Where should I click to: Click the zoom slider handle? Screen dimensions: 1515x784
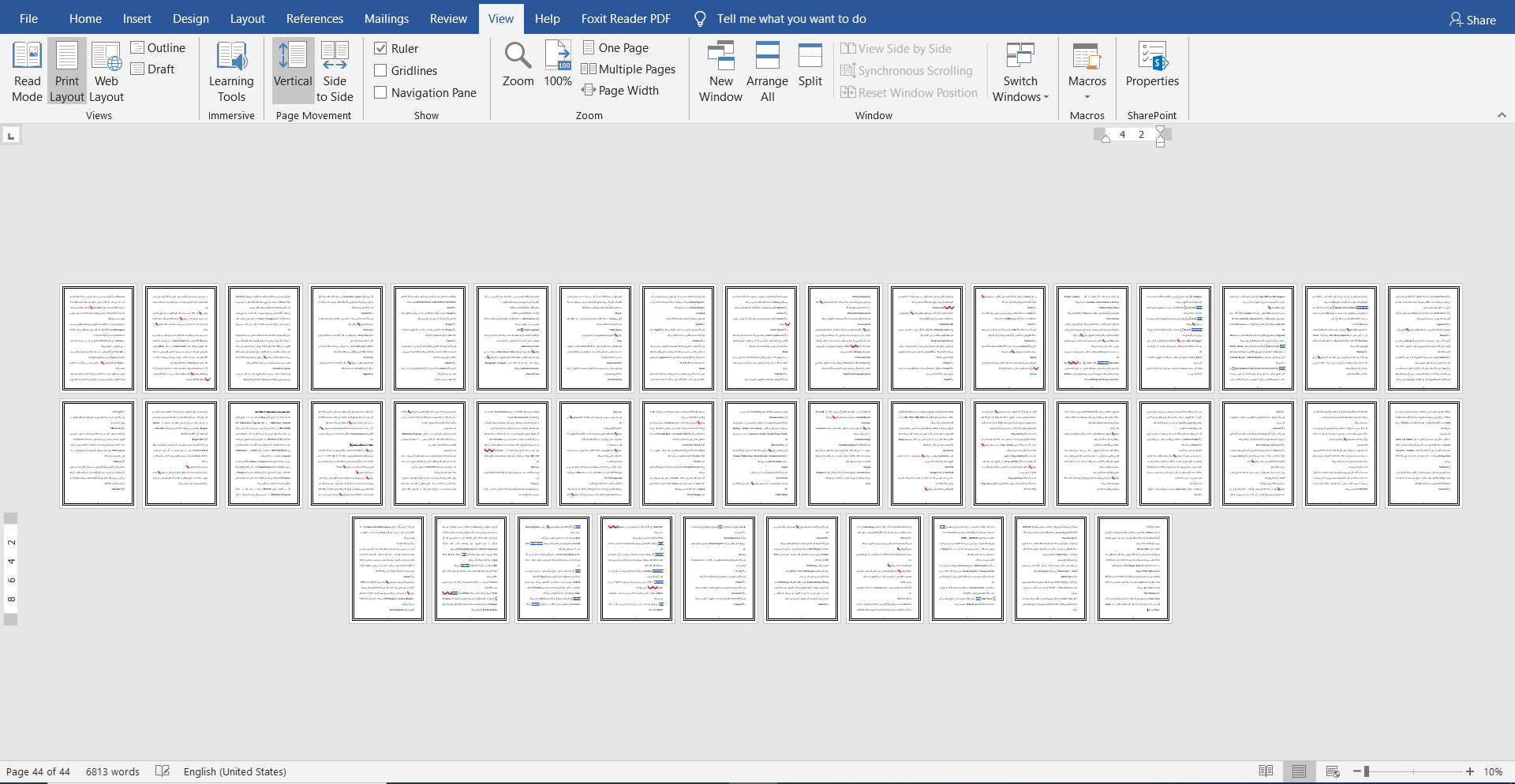pos(1366,771)
